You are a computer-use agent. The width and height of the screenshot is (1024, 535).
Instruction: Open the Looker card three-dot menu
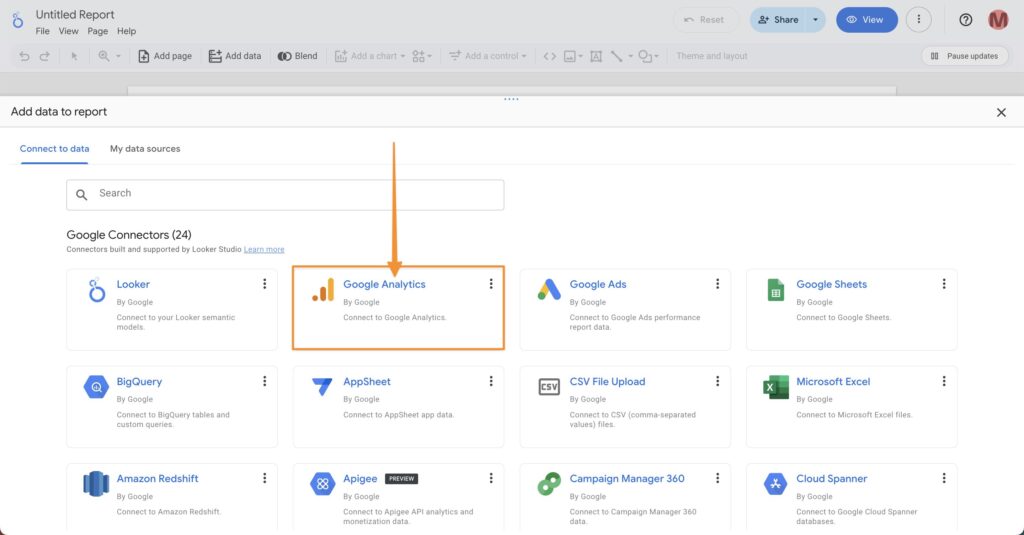(x=264, y=284)
